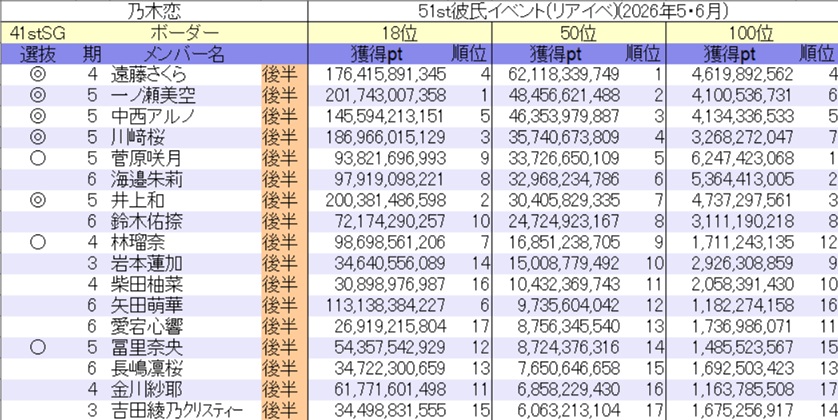The width and height of the screenshot is (838, 420).
Task: Click the value 6,247,423,068
Action: click(x=742, y=159)
